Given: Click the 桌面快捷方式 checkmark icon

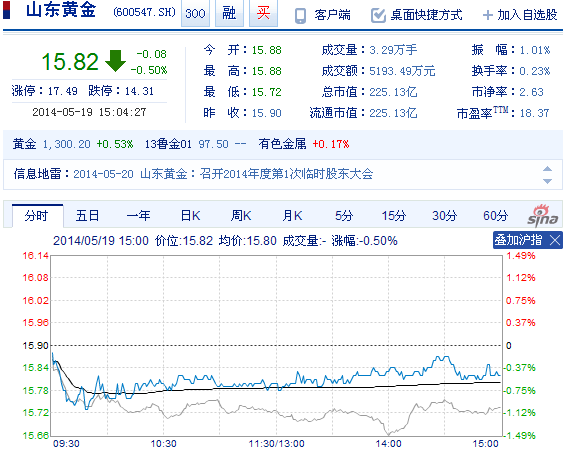Looking at the screenshot, I should 378,15.
